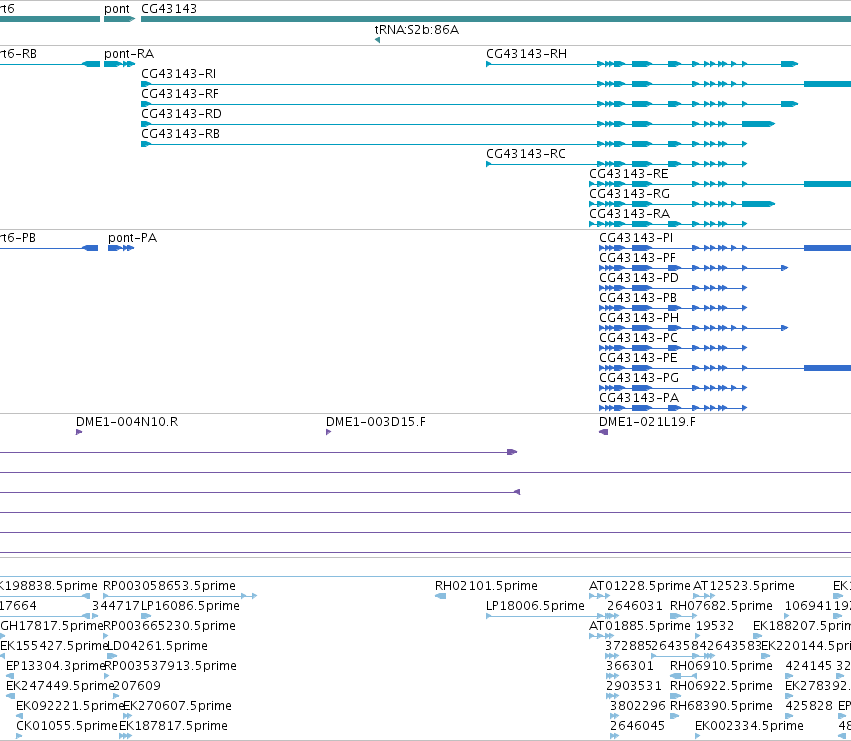Select the CG43143-PA protein label

(x=639, y=398)
